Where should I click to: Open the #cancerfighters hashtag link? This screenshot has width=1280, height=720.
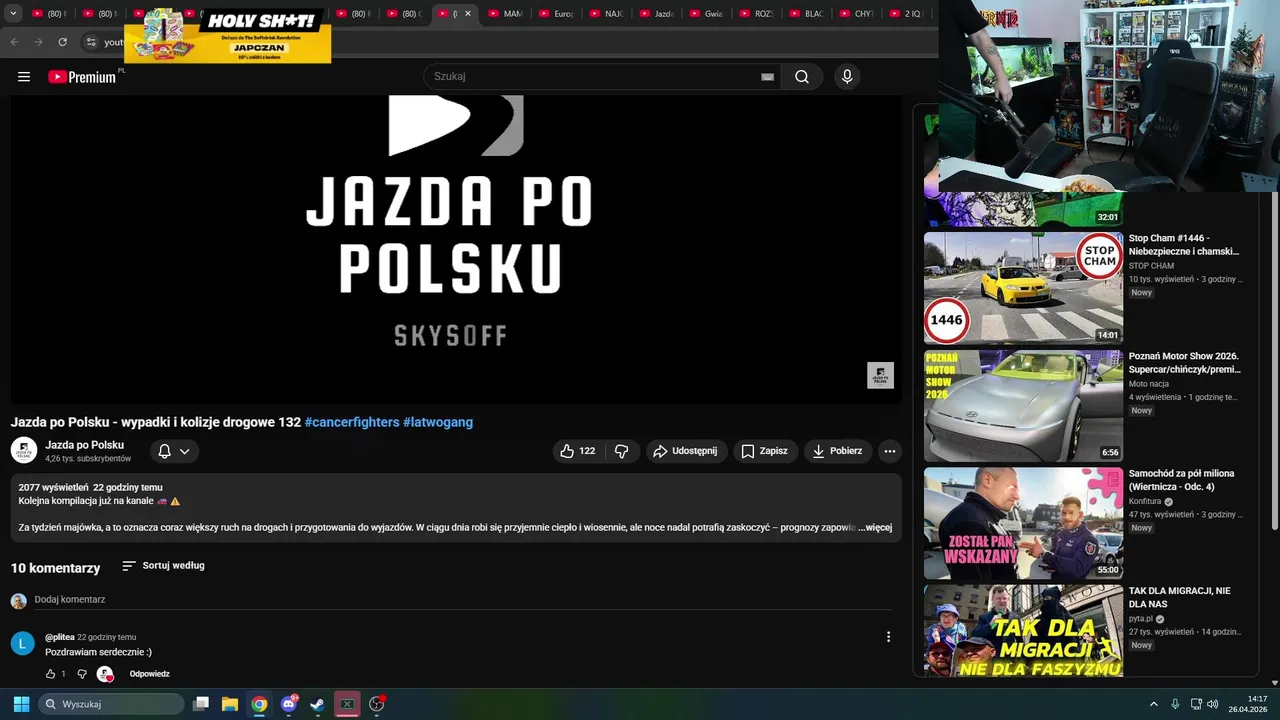352,422
